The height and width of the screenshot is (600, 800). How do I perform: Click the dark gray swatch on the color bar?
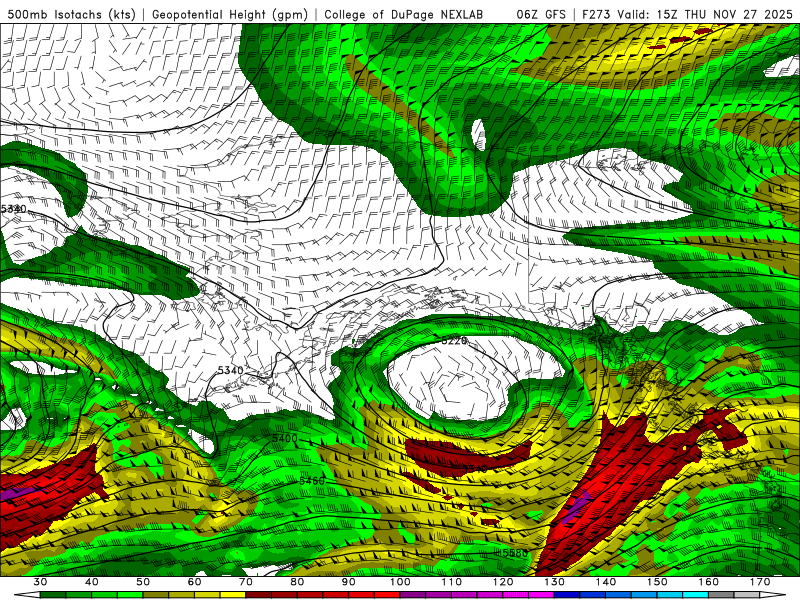pyautogui.click(x=721, y=594)
